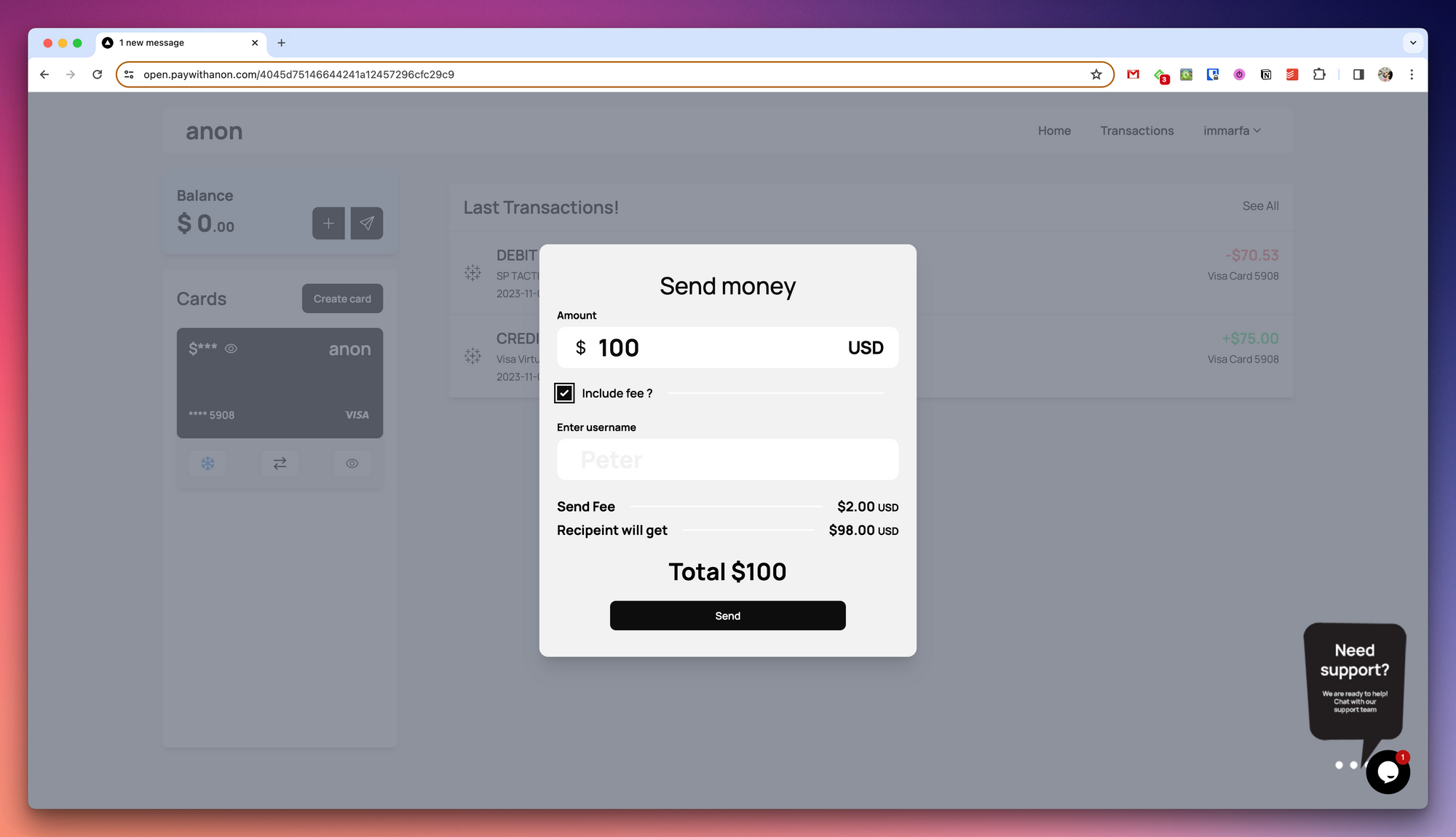Click the Enter username input field
1456x837 pixels.
[x=727, y=459]
